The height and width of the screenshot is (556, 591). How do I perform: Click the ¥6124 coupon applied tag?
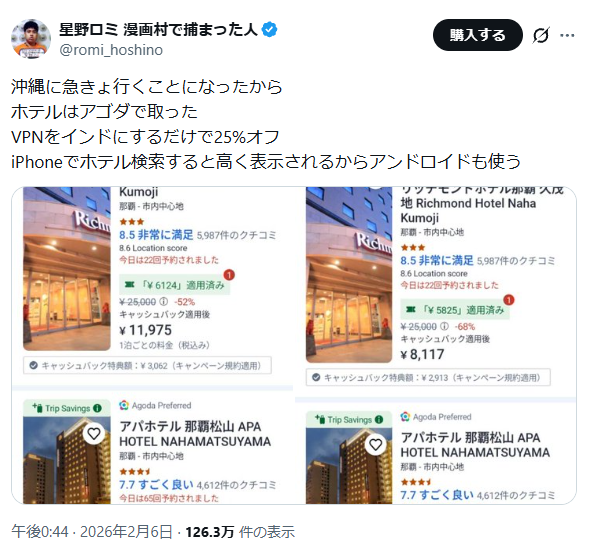pyautogui.click(x=175, y=285)
